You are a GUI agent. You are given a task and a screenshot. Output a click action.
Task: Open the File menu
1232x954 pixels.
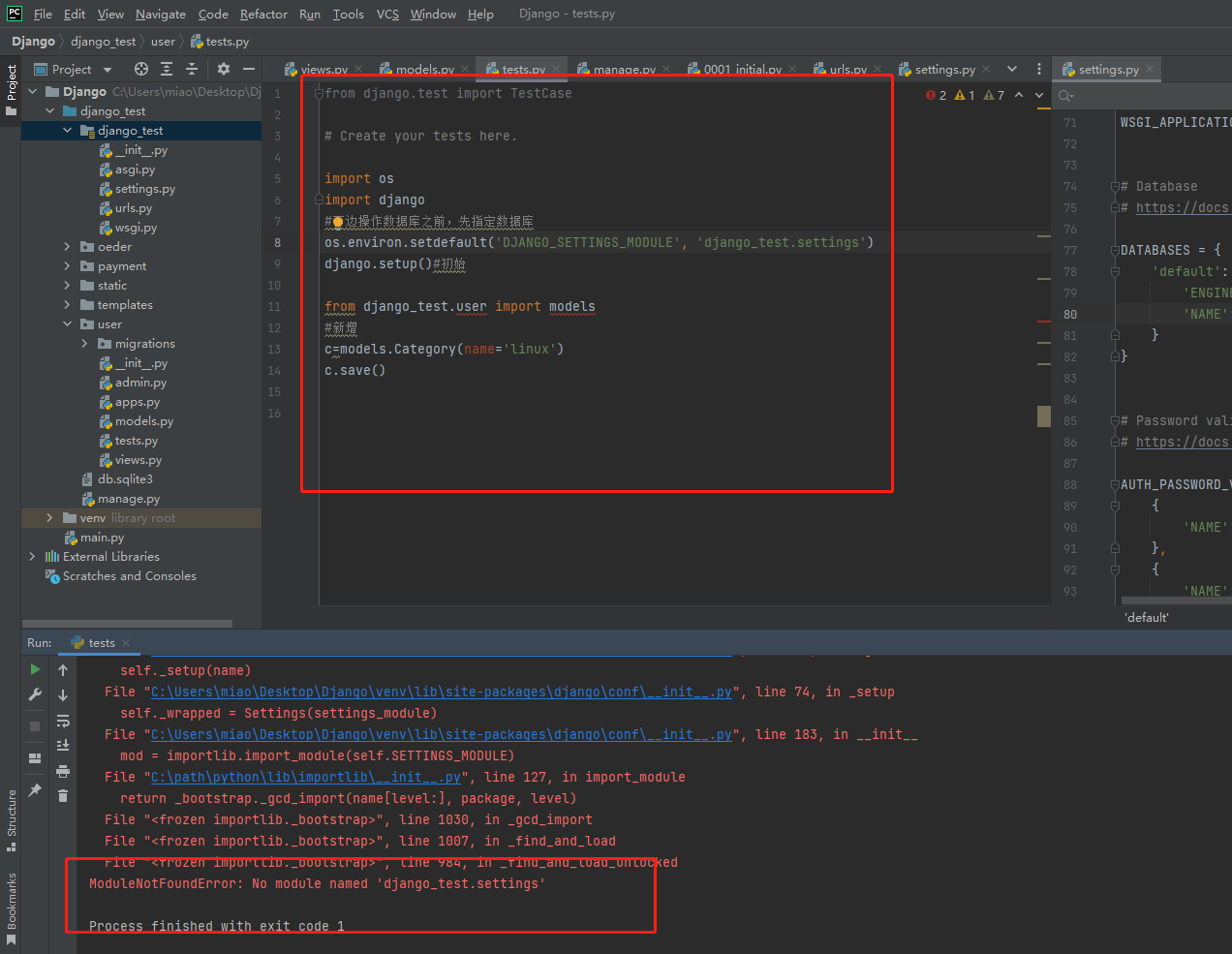tap(43, 14)
